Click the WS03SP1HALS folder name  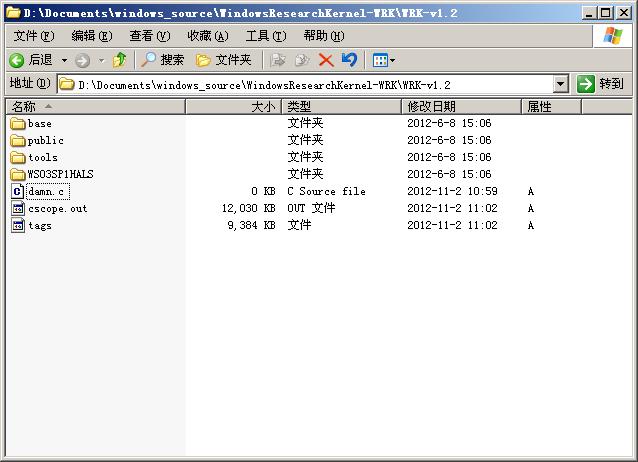point(60,174)
